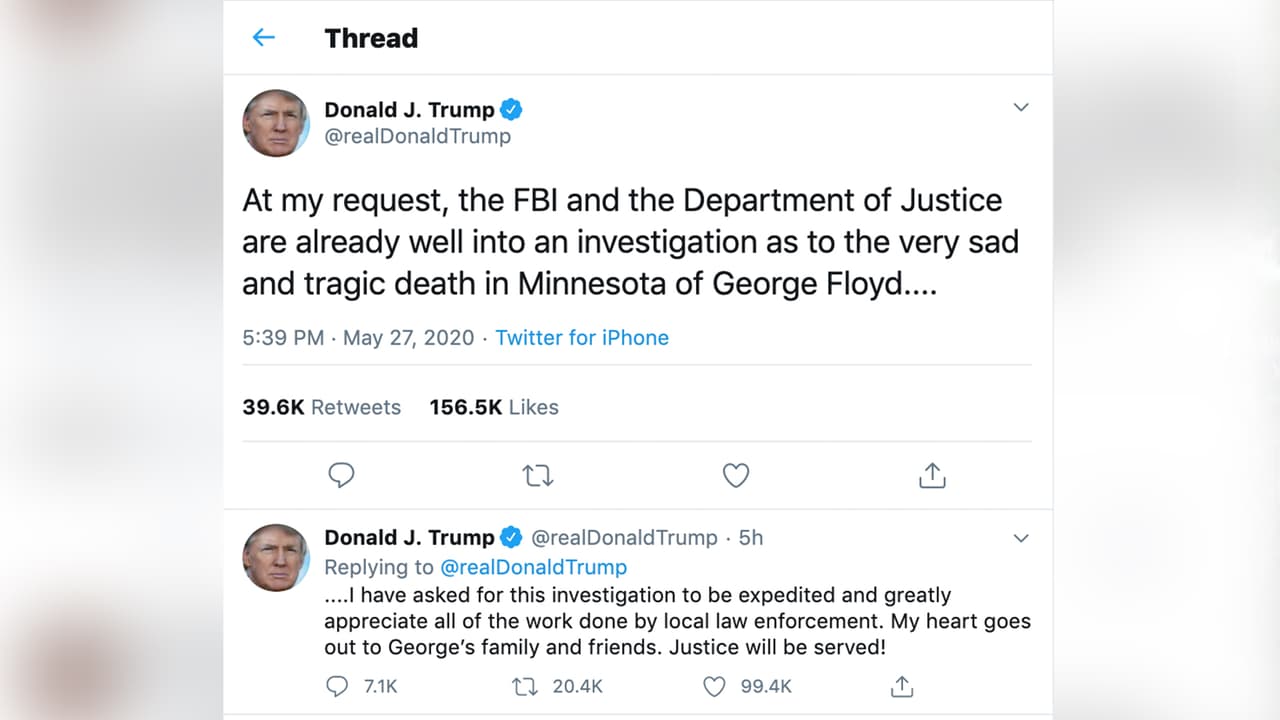The width and height of the screenshot is (1280, 720).
Task: Share the main tweet via the share icon
Action: (x=931, y=475)
